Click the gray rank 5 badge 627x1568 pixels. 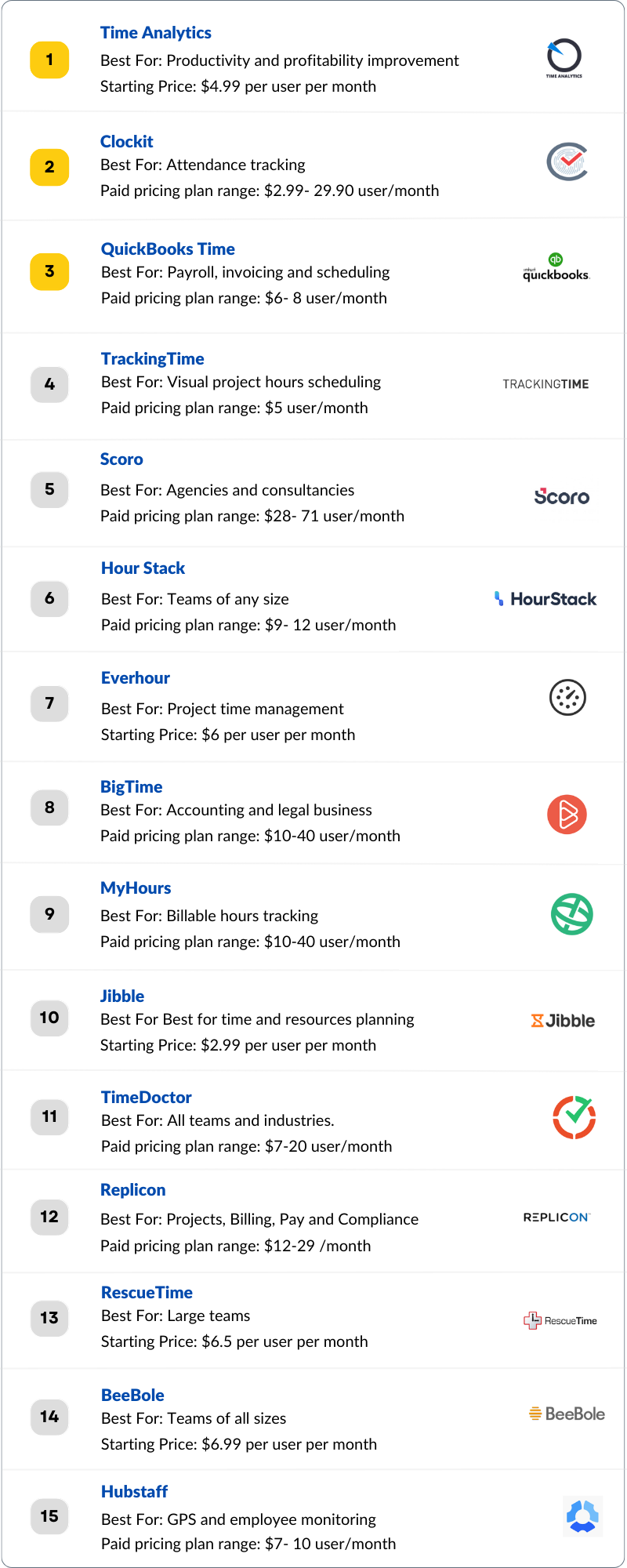49,489
